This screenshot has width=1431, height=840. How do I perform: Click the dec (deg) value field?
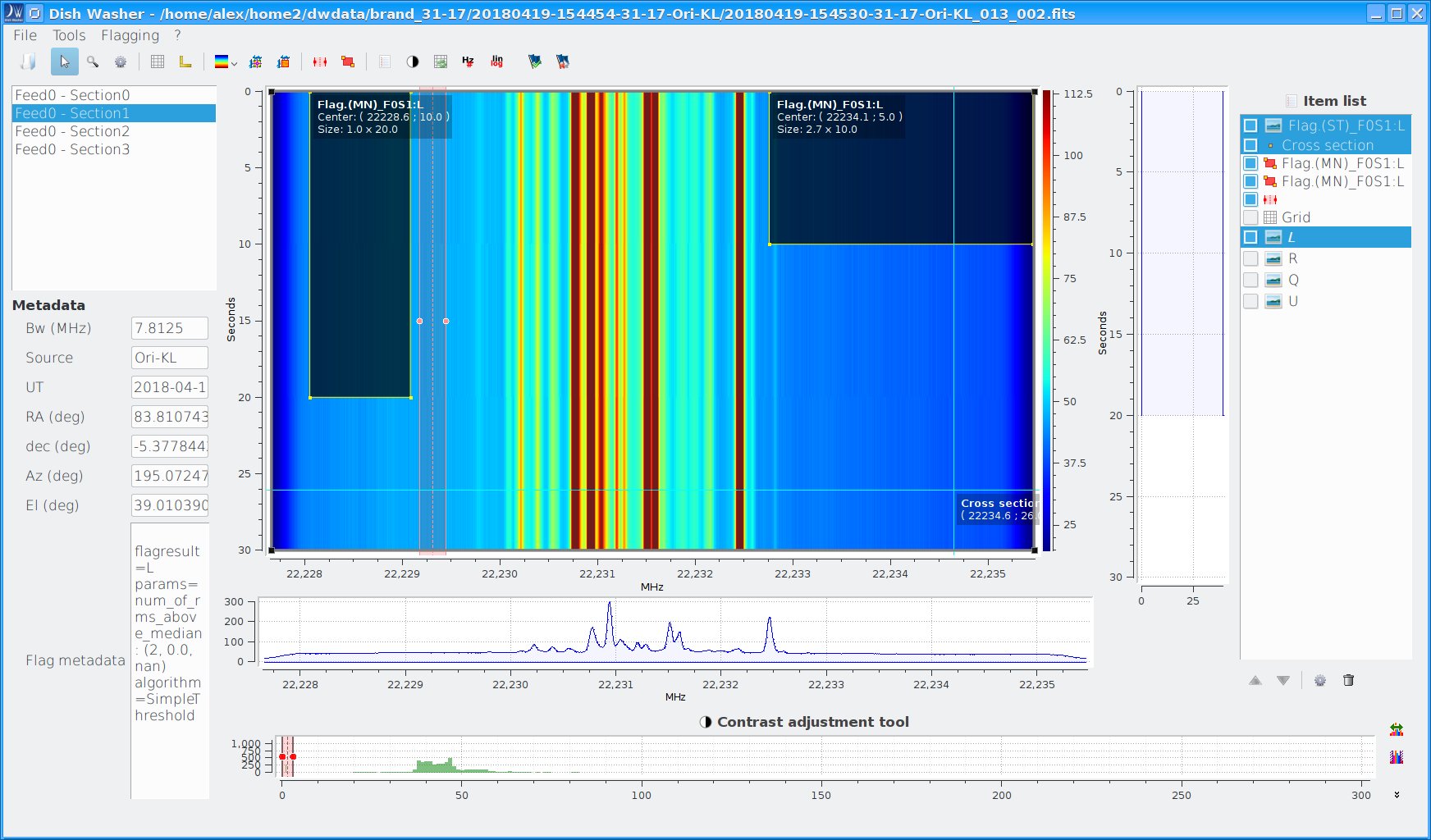point(170,446)
